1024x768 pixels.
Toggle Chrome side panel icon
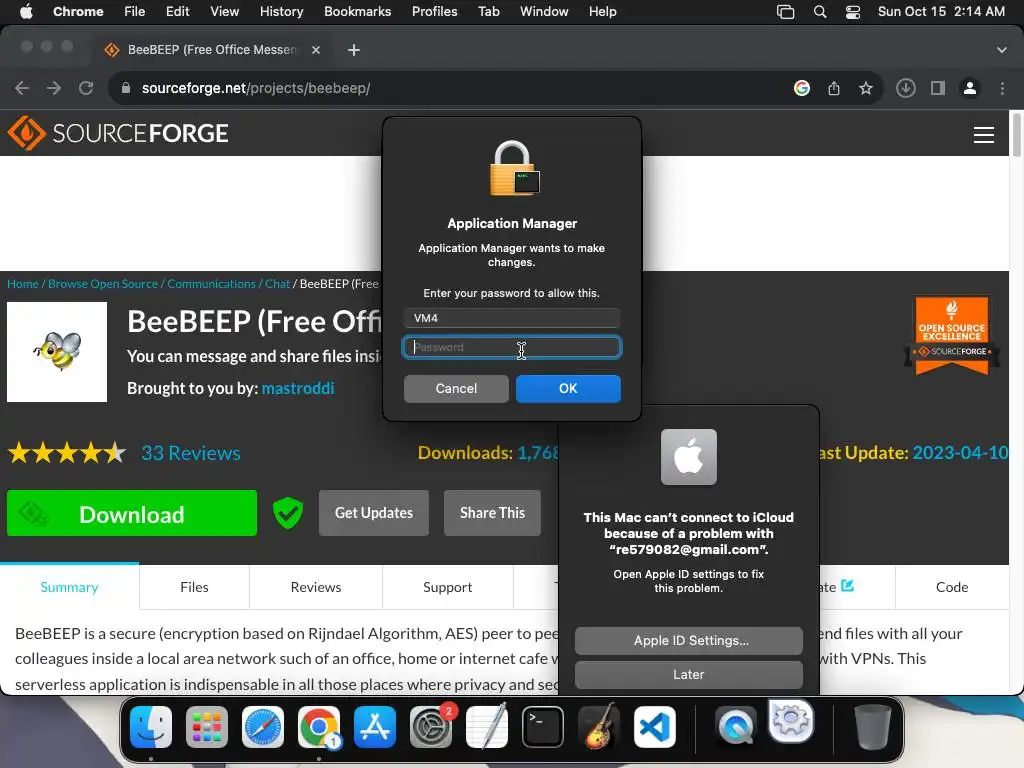938,88
